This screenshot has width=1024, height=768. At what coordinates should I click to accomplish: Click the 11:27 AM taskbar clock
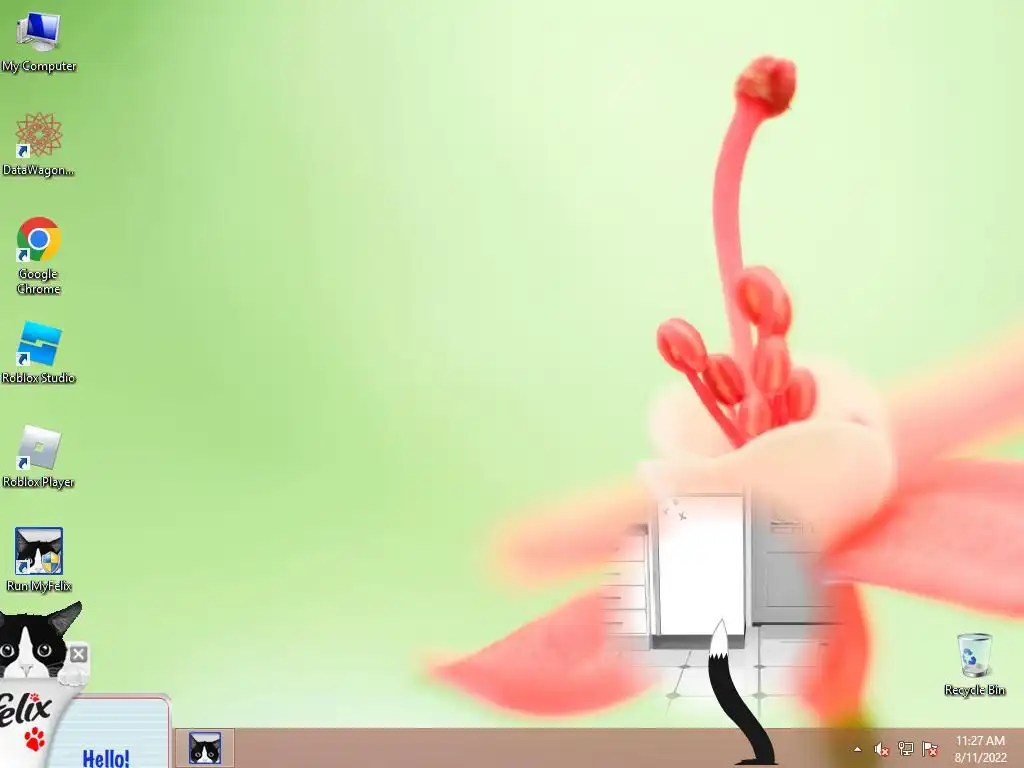pos(980,741)
